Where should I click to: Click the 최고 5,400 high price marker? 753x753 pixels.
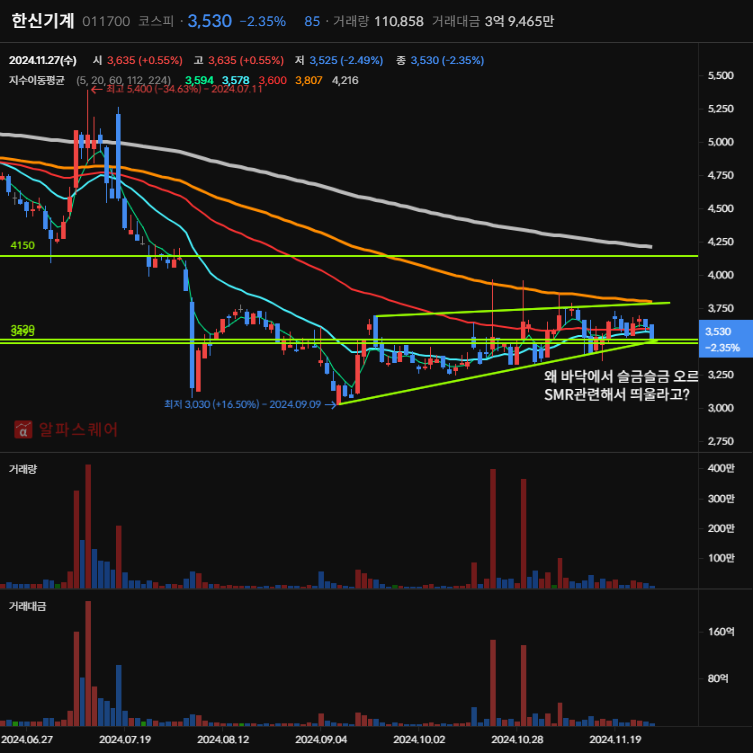click(x=182, y=89)
